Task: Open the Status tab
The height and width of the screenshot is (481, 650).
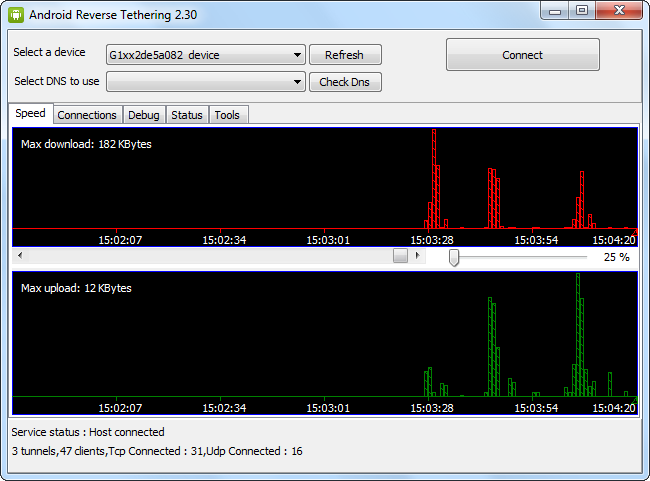Action: click(x=187, y=115)
